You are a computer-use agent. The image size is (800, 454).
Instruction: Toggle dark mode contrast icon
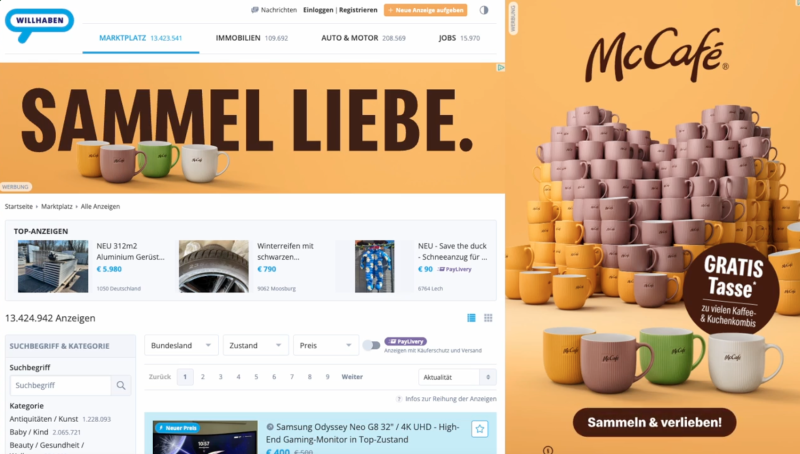pos(484,10)
